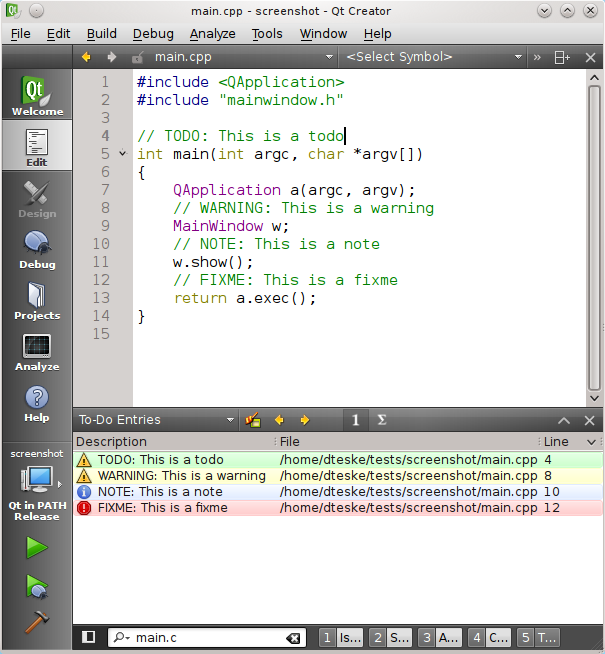Scan whole project for To-Dos
Screen dimensions: 605x654
(x=382, y=420)
